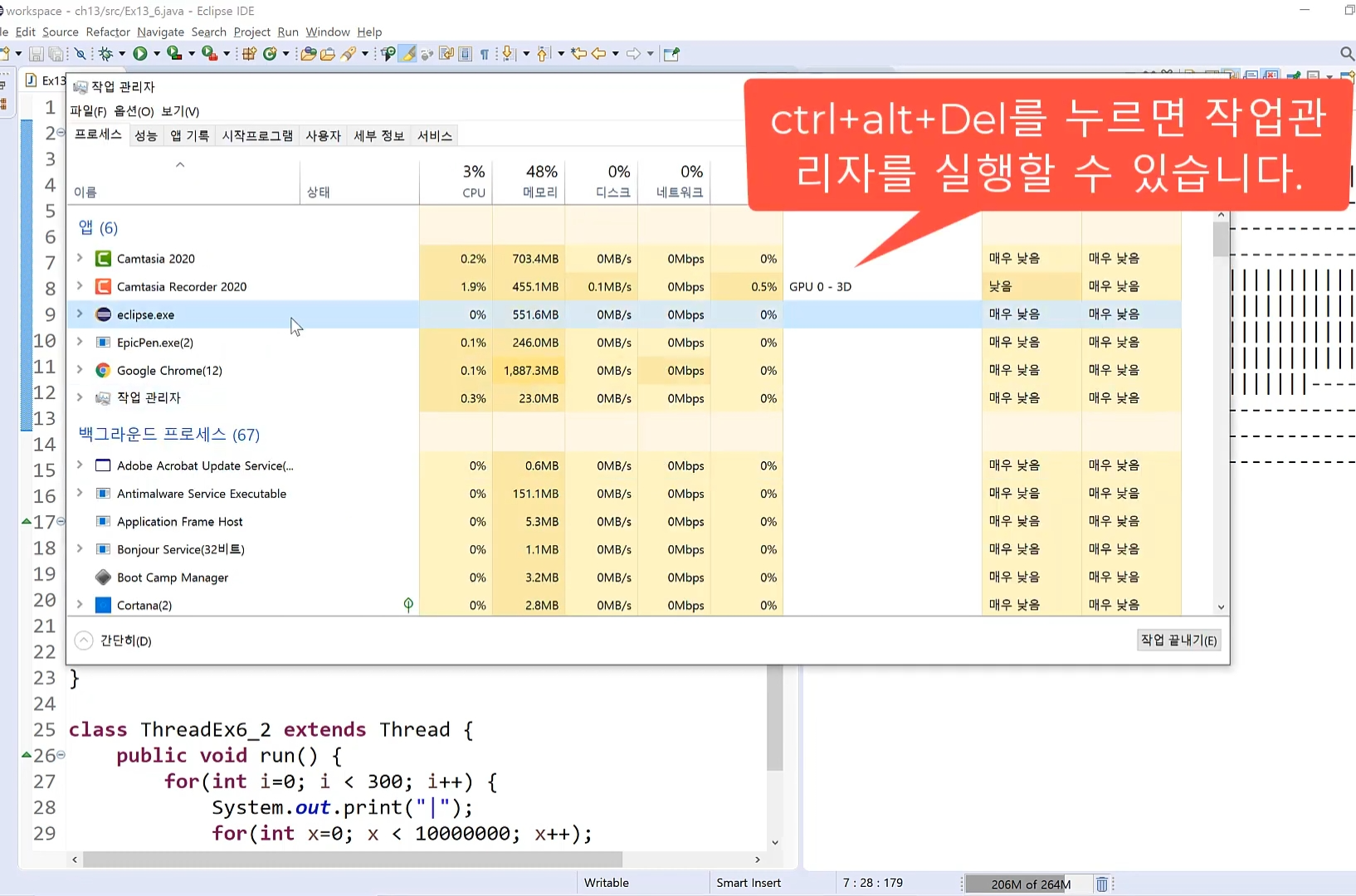Collapse Task Manager with 간단히(D) toggle
Image resolution: width=1356 pixels, height=896 pixels.
tap(113, 640)
